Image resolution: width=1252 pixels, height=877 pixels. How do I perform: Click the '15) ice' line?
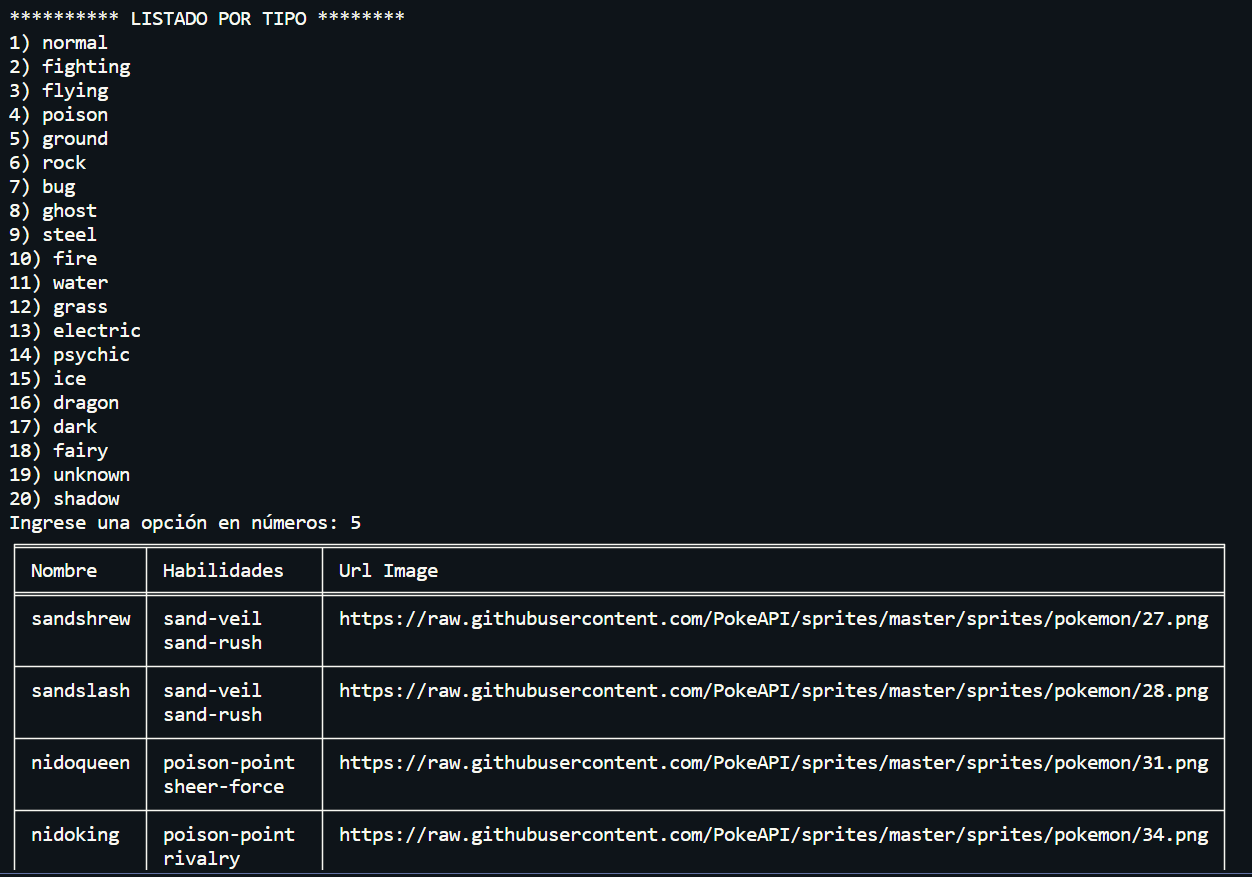coord(48,379)
